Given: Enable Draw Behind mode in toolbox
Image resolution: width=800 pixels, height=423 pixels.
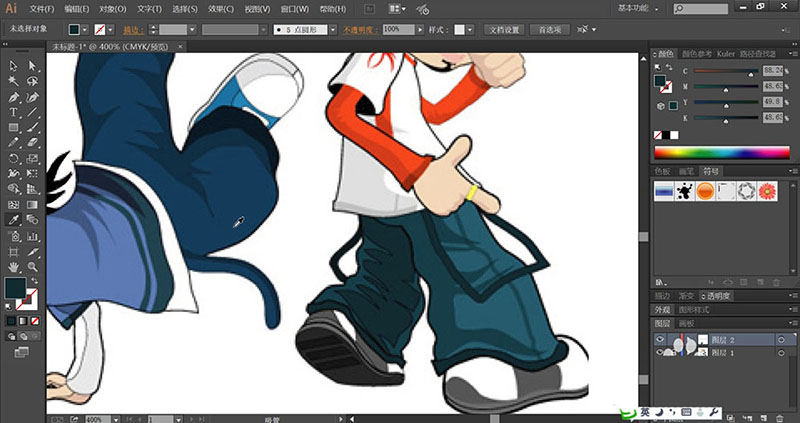Looking at the screenshot, I should [23, 336].
